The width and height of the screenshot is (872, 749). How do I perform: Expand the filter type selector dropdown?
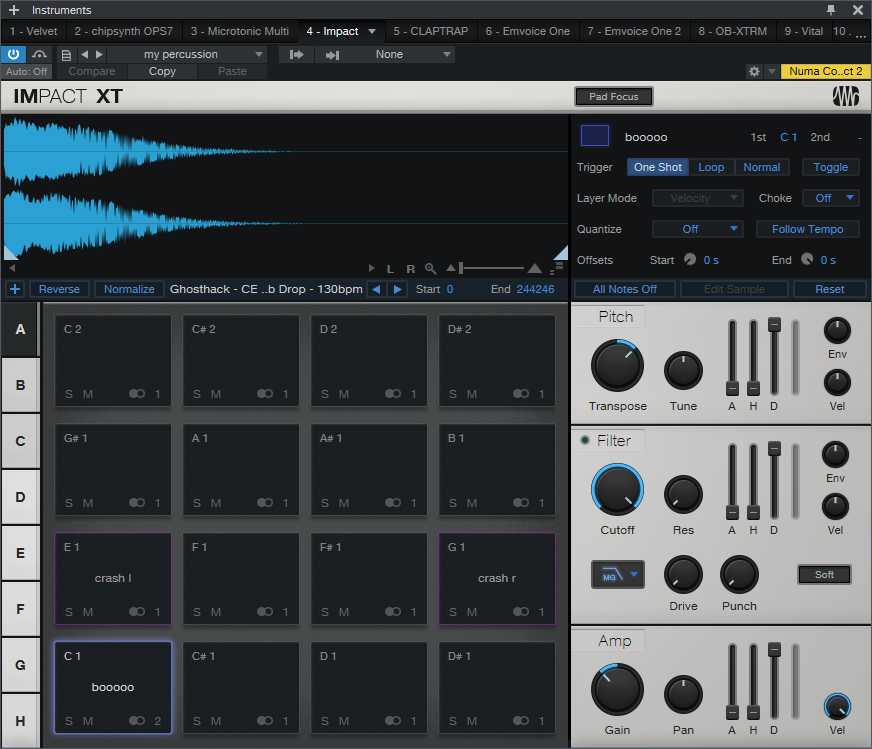(x=617, y=574)
